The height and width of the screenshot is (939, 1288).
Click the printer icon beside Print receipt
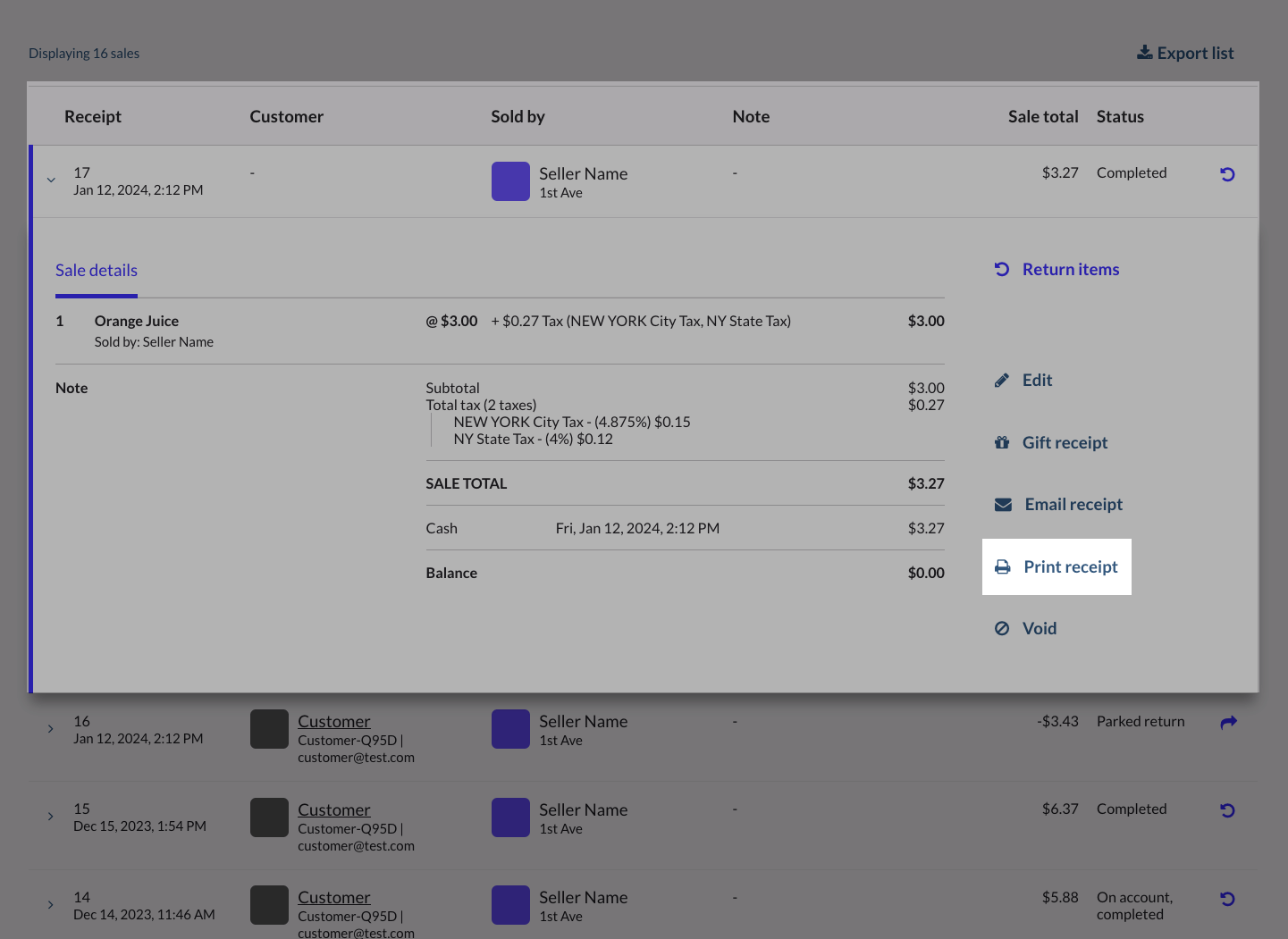click(x=1003, y=567)
